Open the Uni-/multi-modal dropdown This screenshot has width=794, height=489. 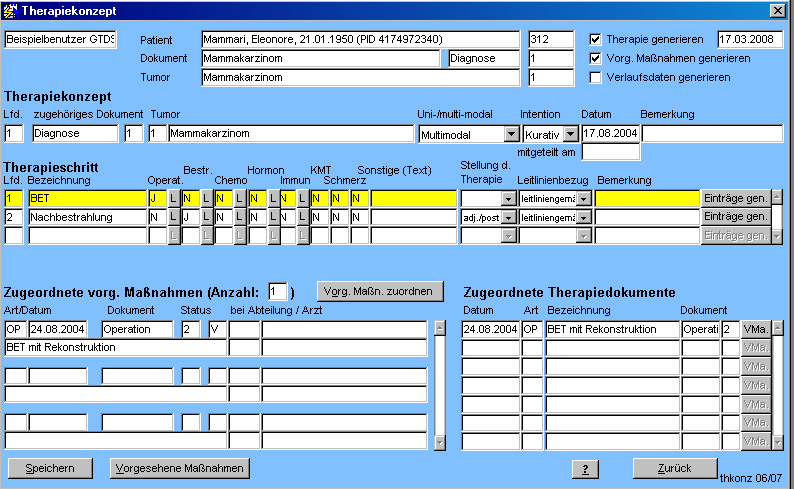click(x=511, y=133)
